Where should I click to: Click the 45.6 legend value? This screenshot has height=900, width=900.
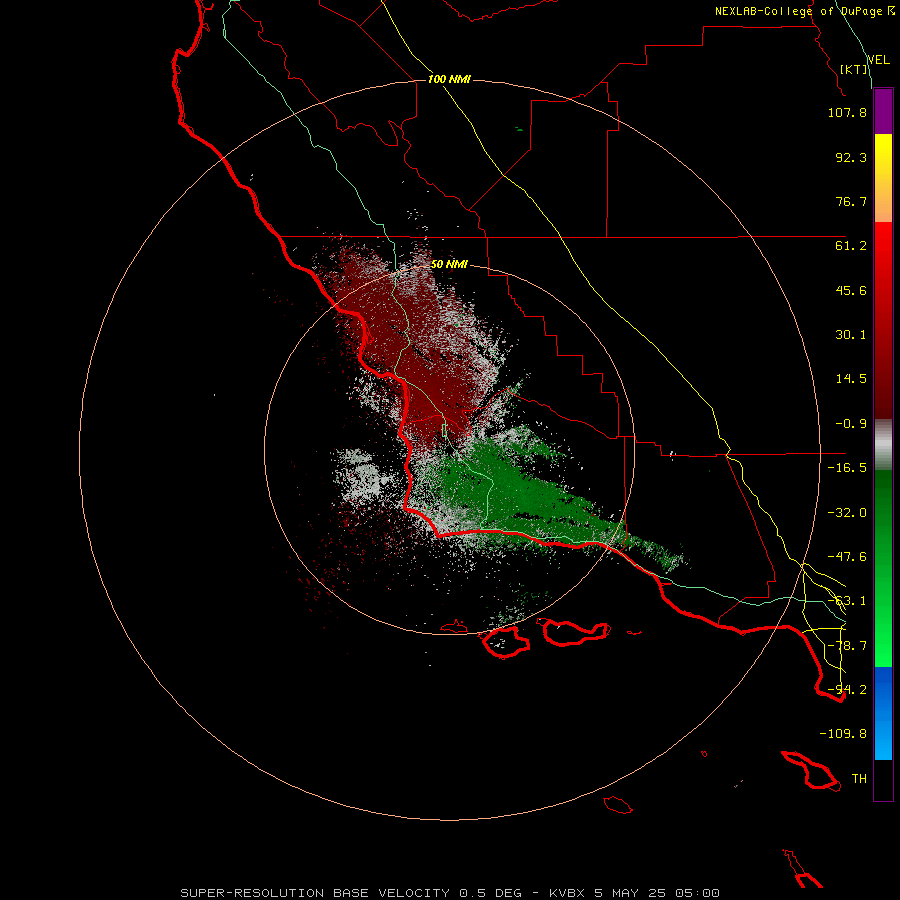coord(851,290)
